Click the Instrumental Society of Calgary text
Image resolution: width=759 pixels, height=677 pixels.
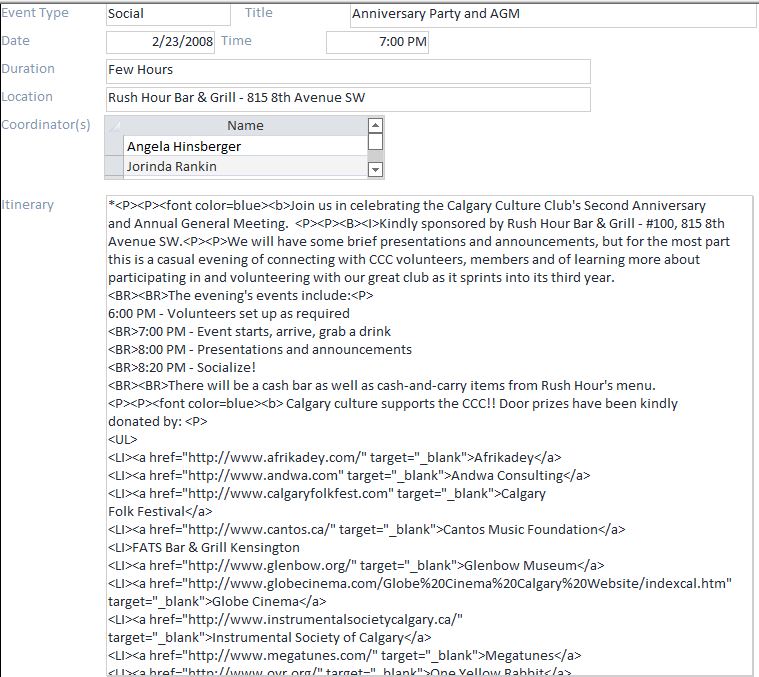(x=308, y=637)
